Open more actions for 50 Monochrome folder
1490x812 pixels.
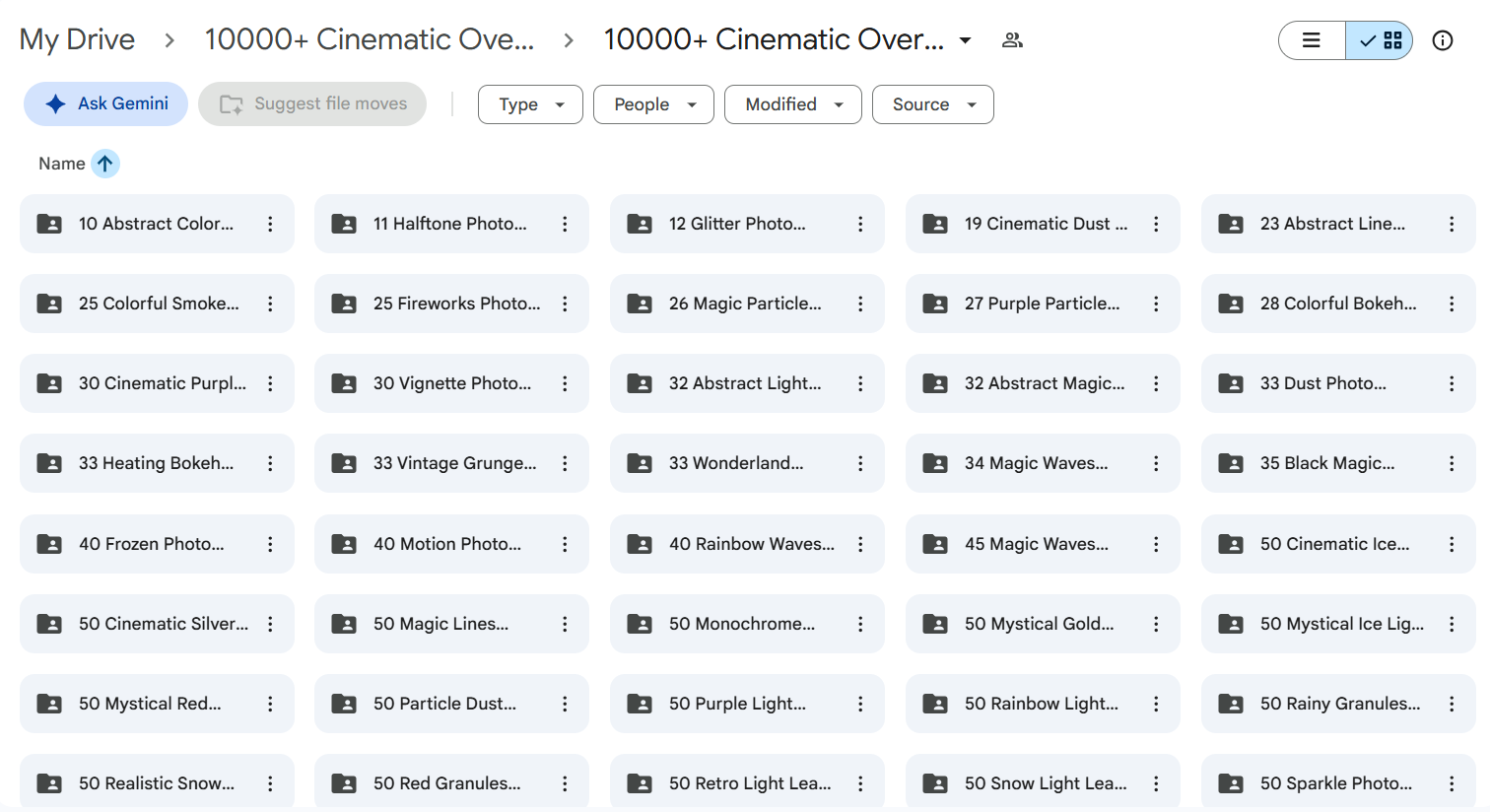click(x=860, y=624)
